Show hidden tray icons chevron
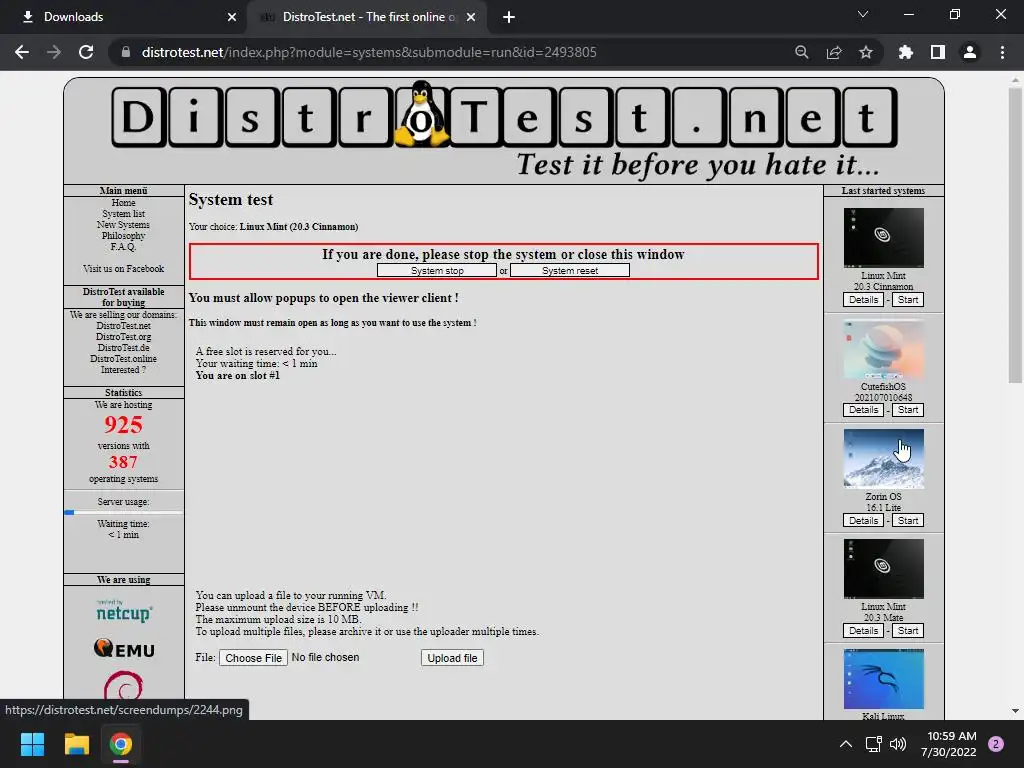The image size is (1024, 768). (846, 744)
